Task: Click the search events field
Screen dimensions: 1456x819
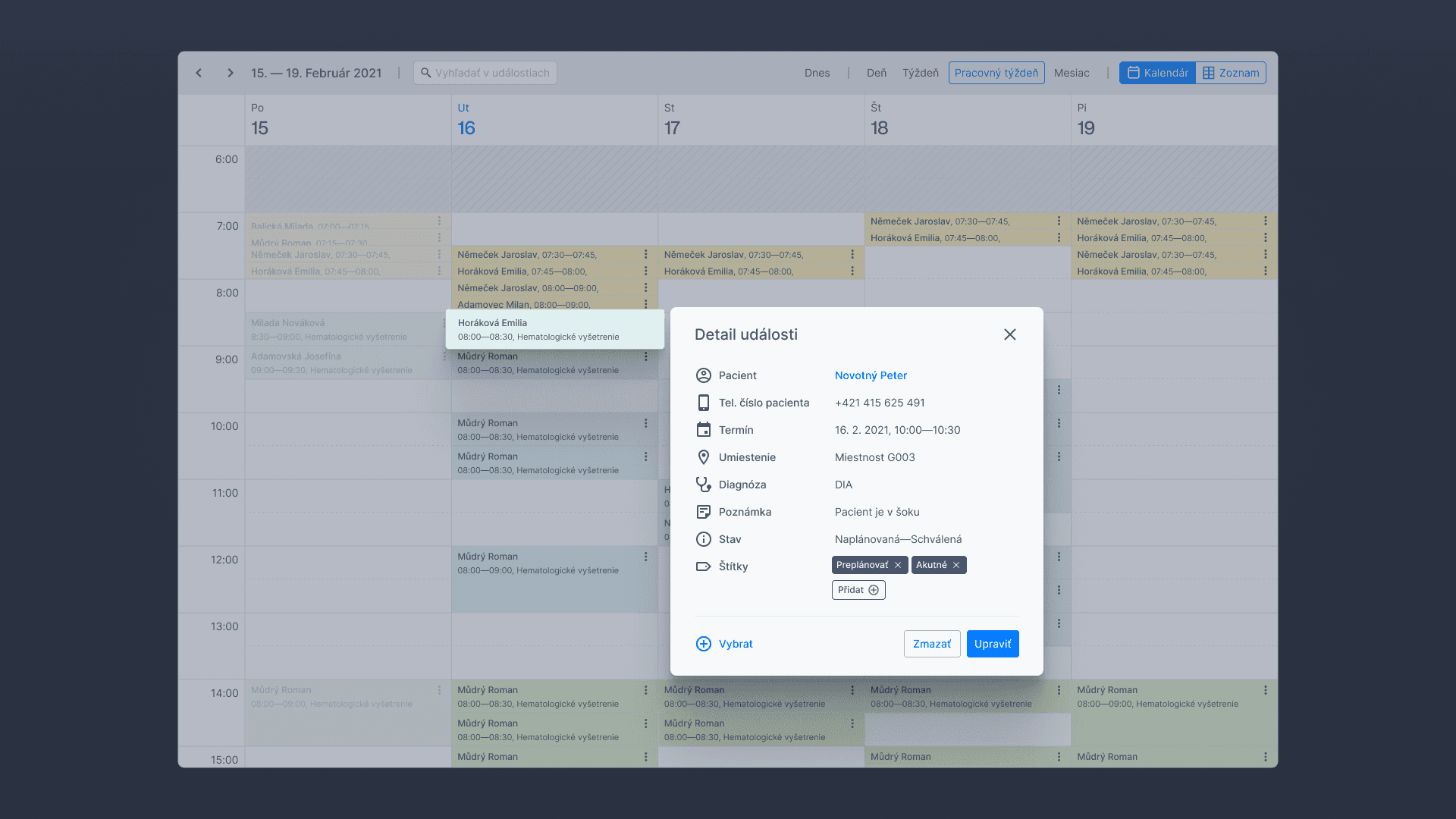Action: click(485, 73)
